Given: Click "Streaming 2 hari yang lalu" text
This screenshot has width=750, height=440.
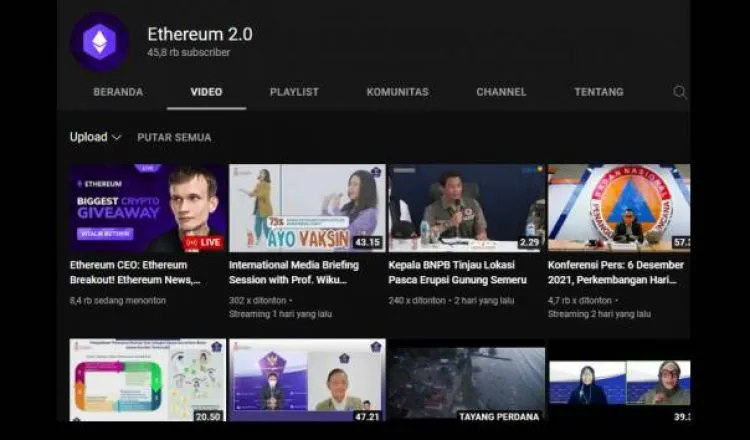Looking at the screenshot, I should (x=599, y=314).
